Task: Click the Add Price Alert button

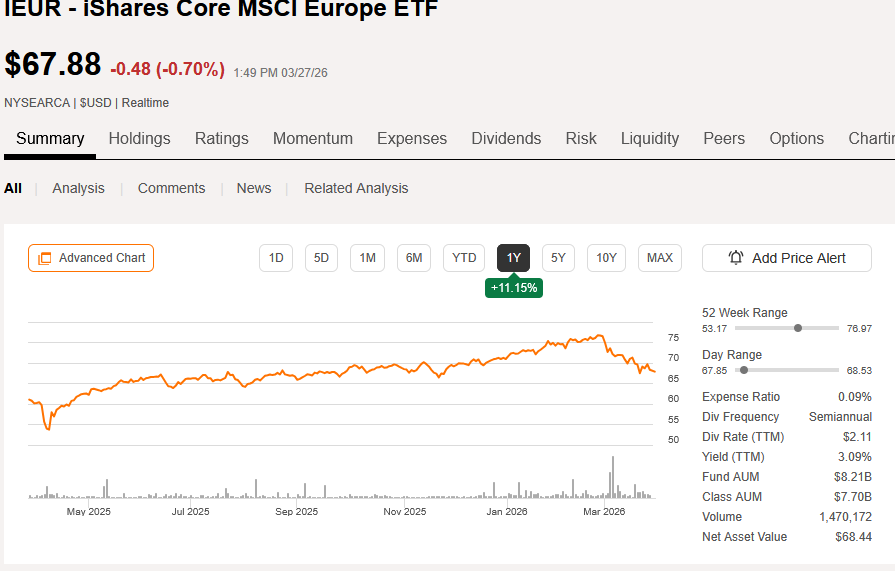Action: [787, 258]
